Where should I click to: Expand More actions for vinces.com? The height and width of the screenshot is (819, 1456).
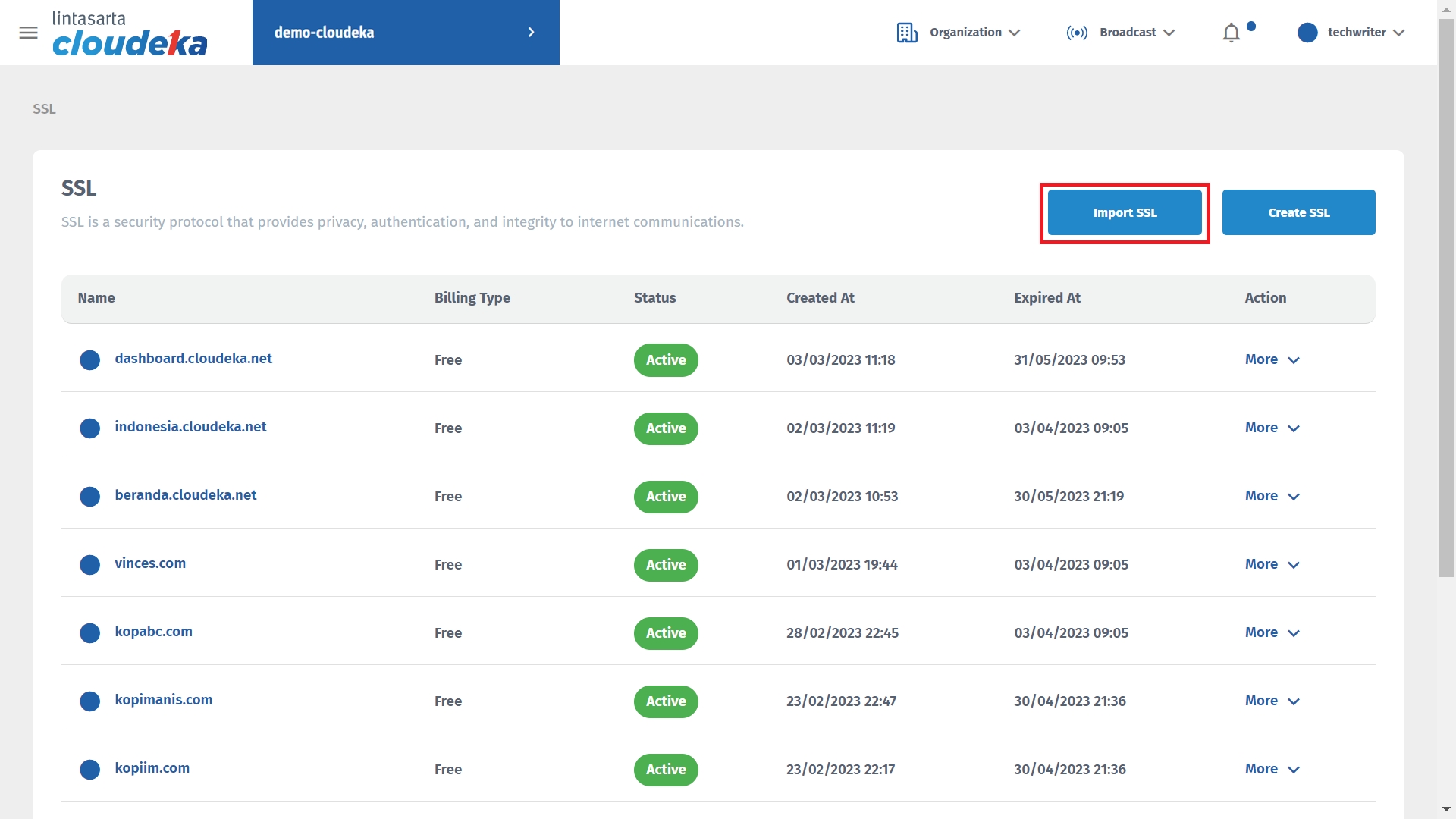tap(1272, 564)
